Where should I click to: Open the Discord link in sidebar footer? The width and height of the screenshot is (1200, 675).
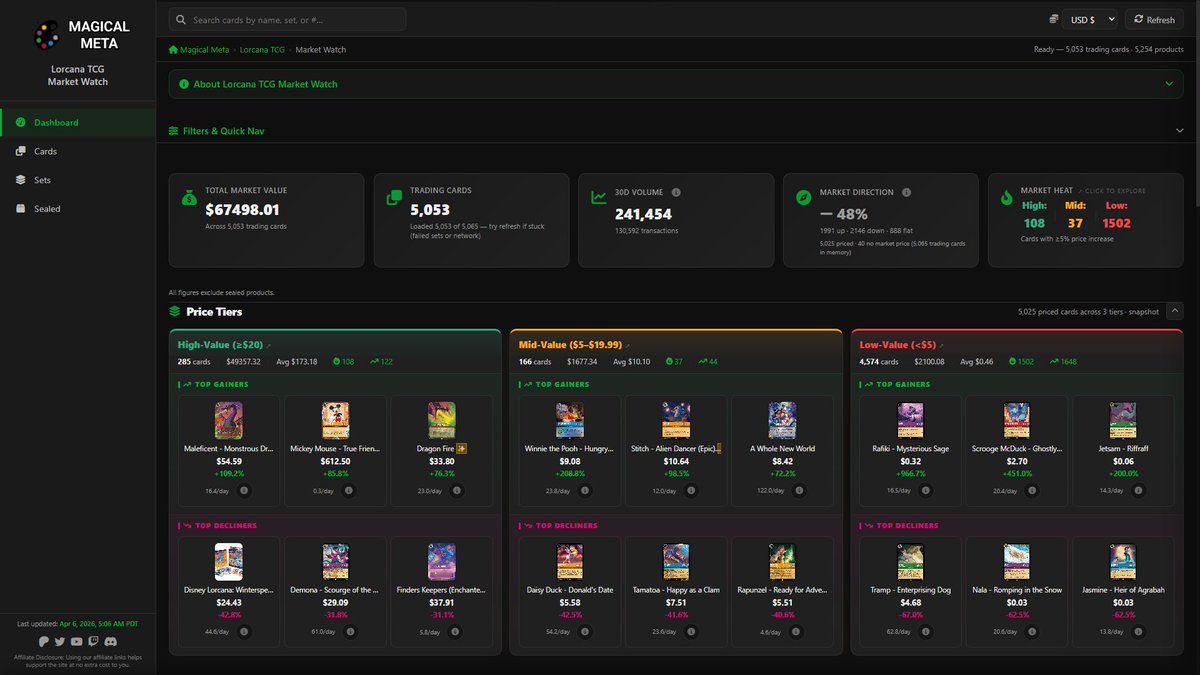[x=110, y=641]
